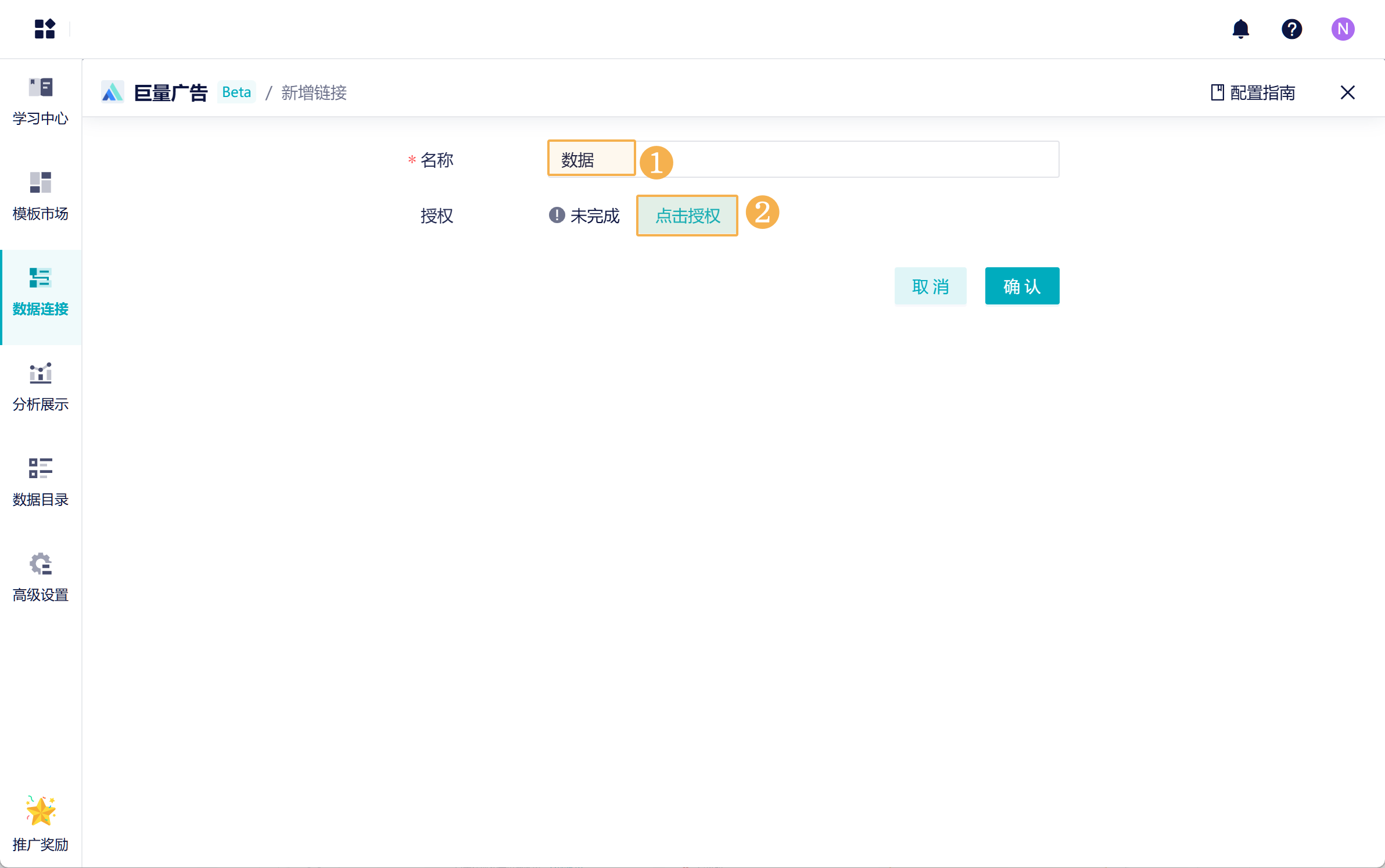Click the 取消 button
Image resolution: width=1385 pixels, height=868 pixels.
(930, 286)
